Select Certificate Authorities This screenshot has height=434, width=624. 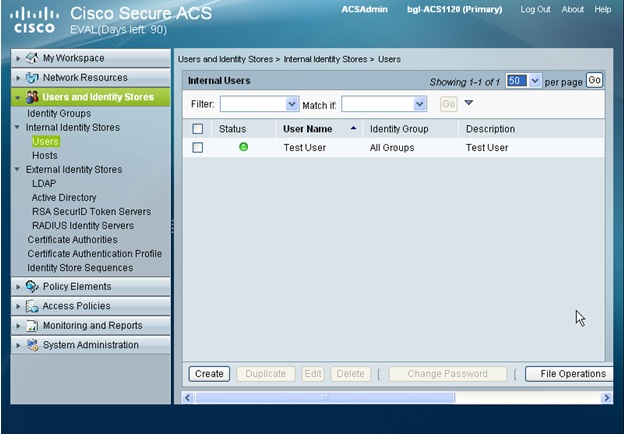pyautogui.click(x=72, y=239)
